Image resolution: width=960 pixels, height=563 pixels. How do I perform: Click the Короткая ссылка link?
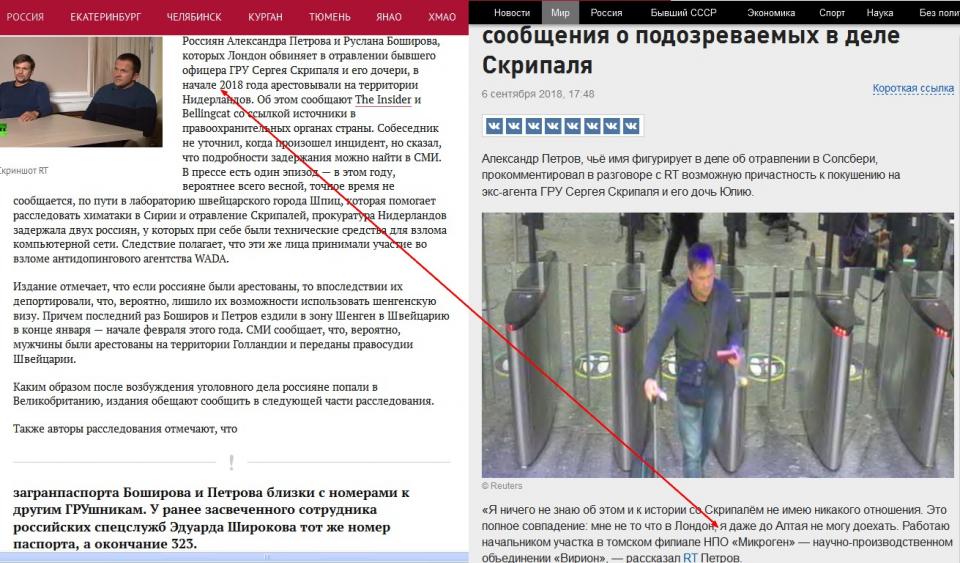(x=913, y=88)
